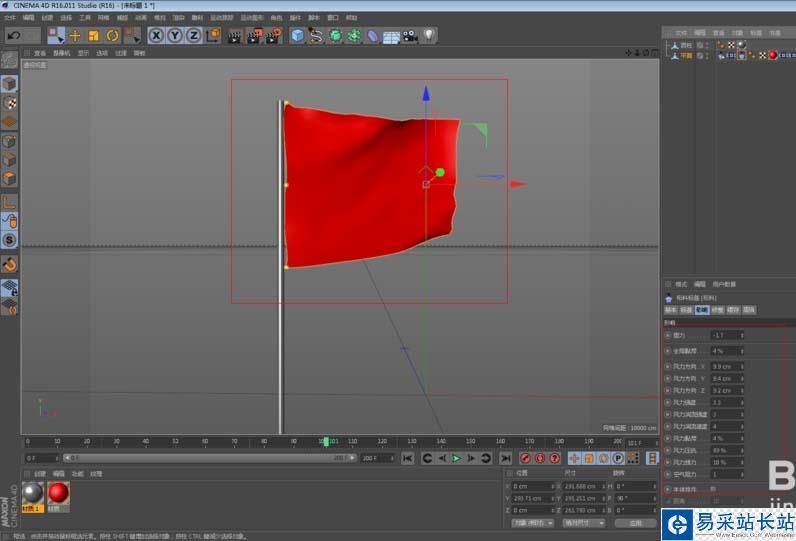The height and width of the screenshot is (541, 796).
Task: Open the Light object tool
Action: point(428,35)
